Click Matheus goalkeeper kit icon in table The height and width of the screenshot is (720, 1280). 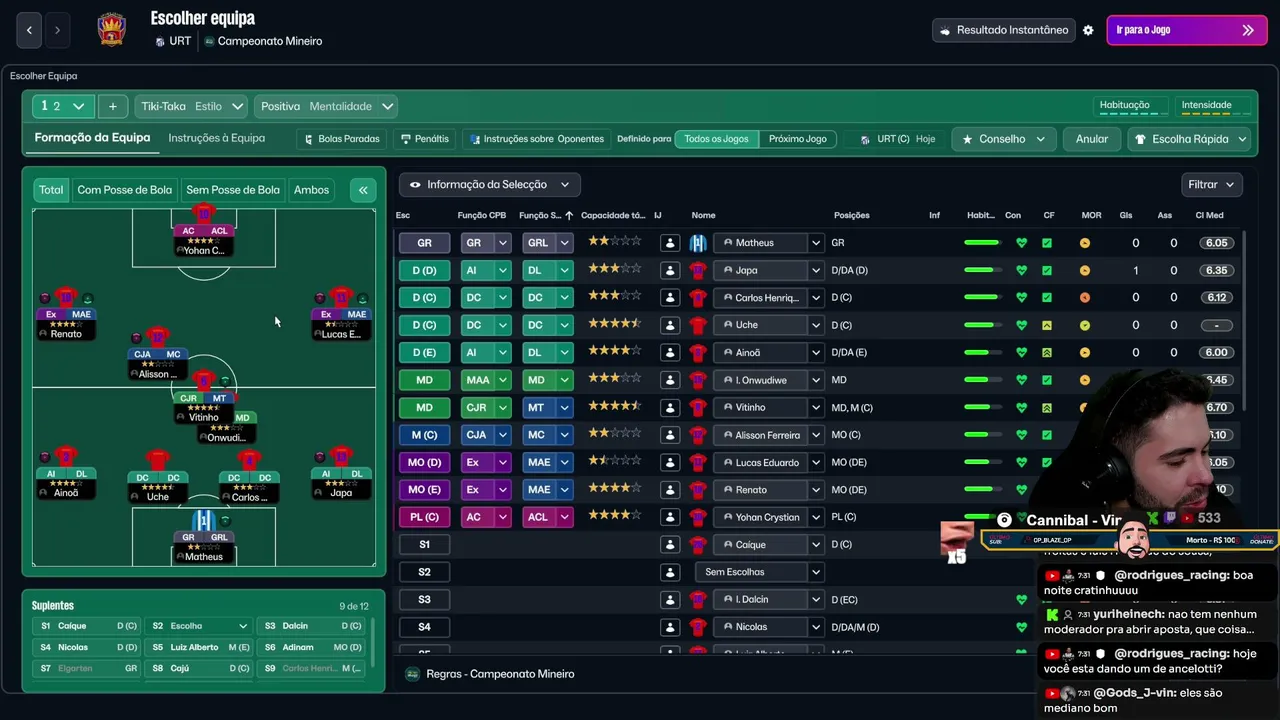coord(698,243)
